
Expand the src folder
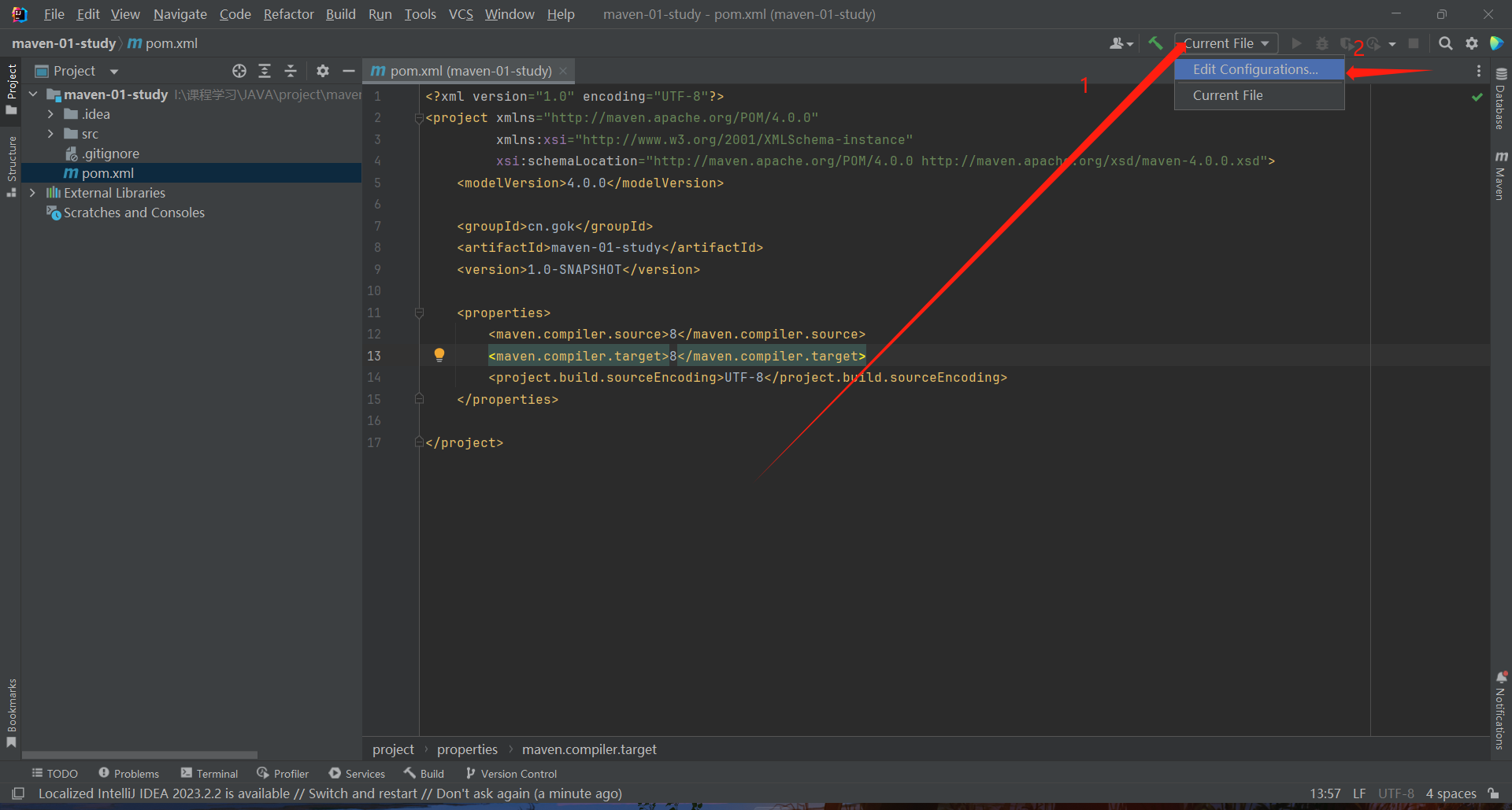tap(50, 134)
